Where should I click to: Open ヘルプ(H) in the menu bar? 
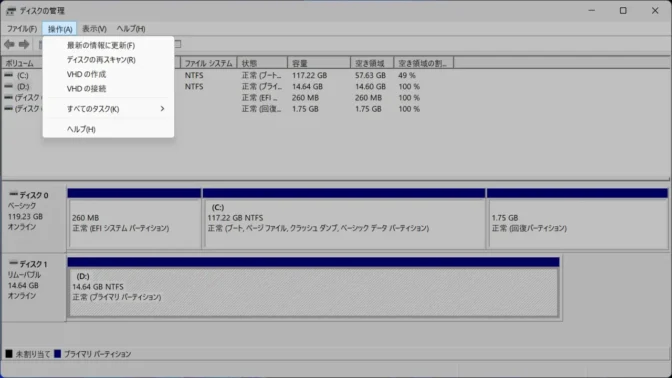click(x=131, y=29)
